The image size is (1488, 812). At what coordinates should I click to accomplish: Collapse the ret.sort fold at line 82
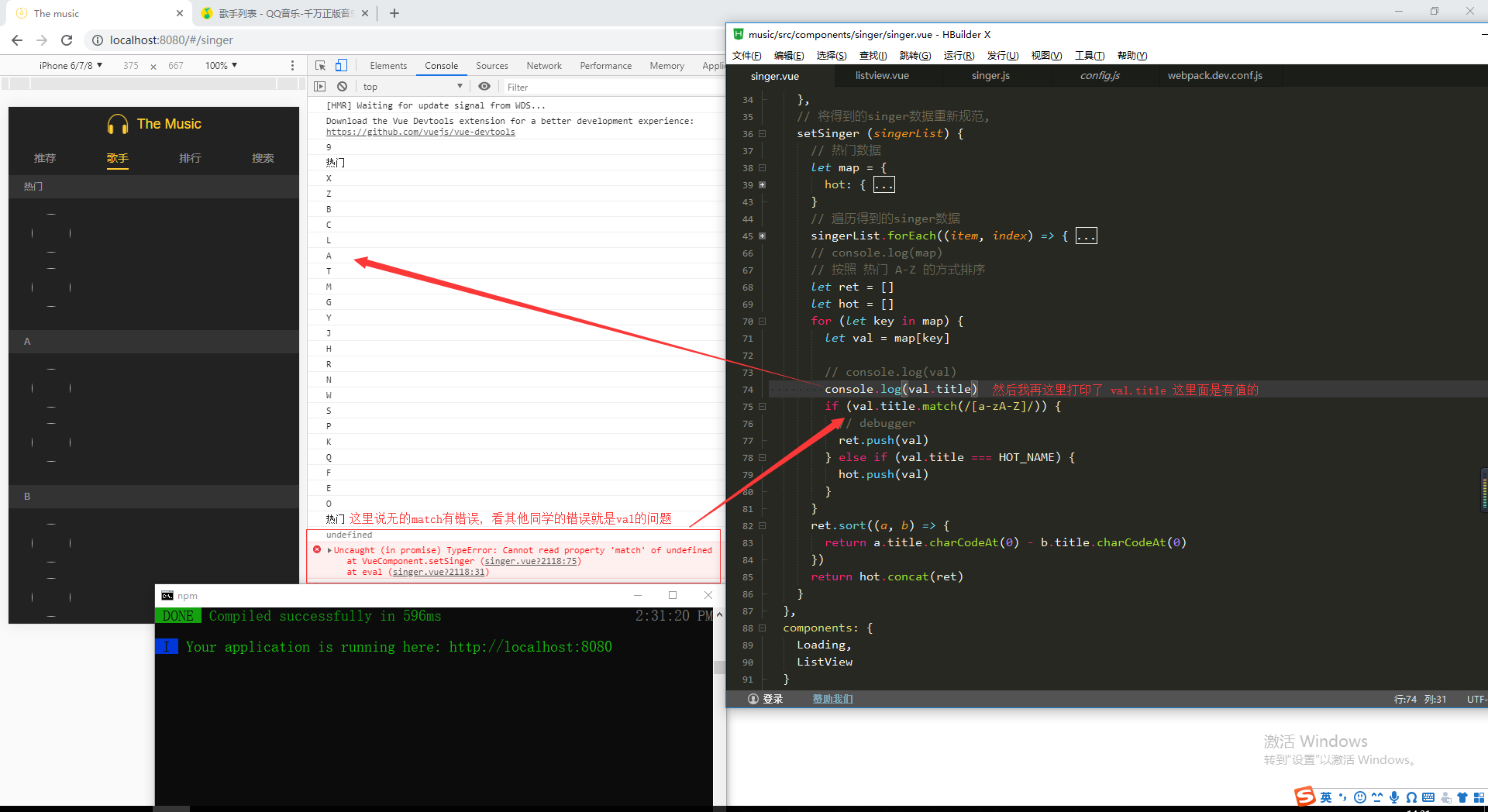(763, 526)
